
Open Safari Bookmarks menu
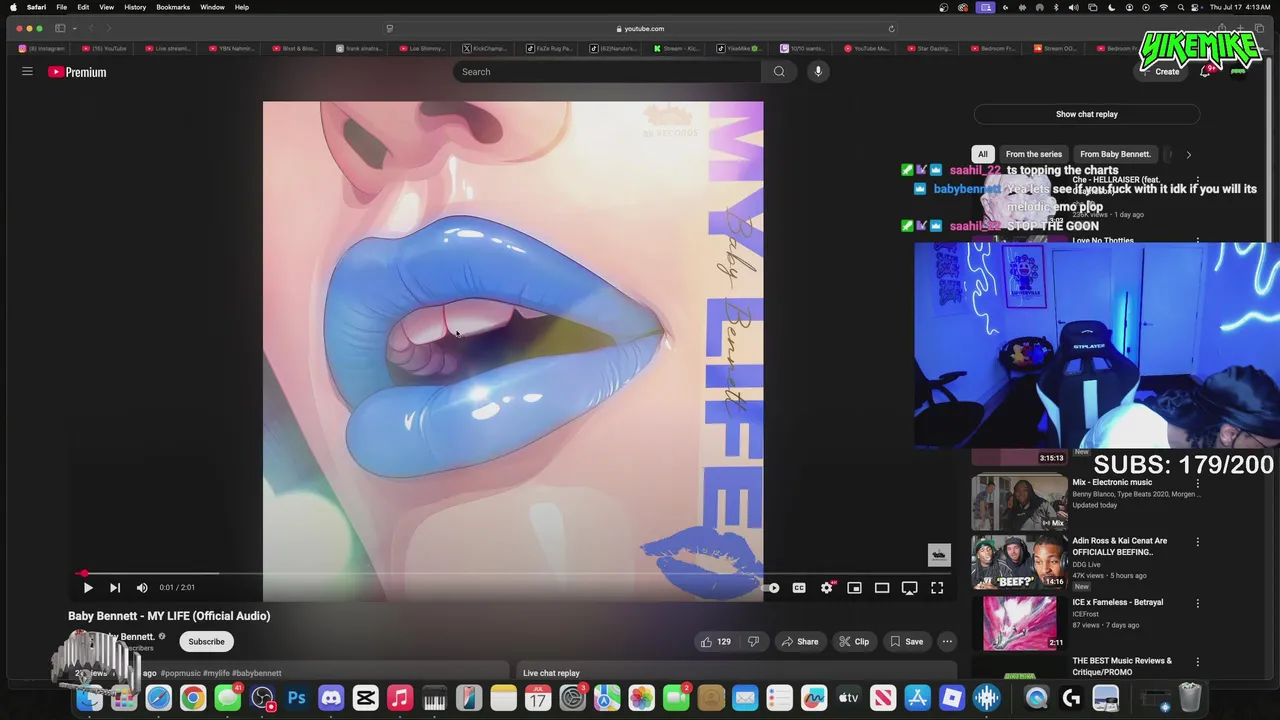click(173, 7)
